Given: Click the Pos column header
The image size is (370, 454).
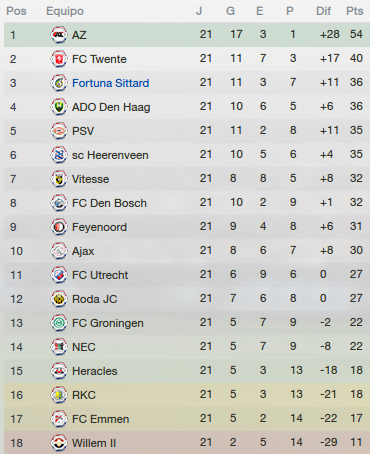Looking at the screenshot, I should pyautogui.click(x=16, y=11).
